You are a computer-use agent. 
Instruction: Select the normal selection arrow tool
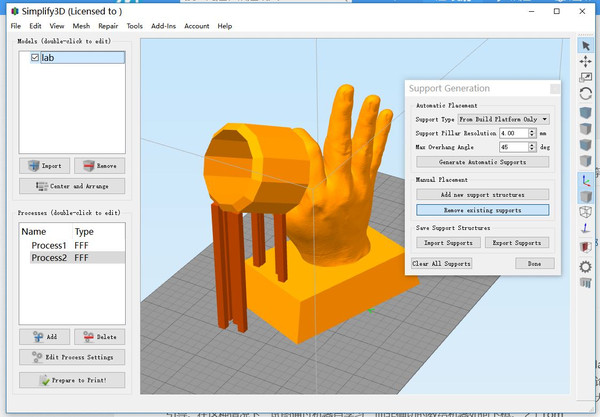tap(585, 46)
